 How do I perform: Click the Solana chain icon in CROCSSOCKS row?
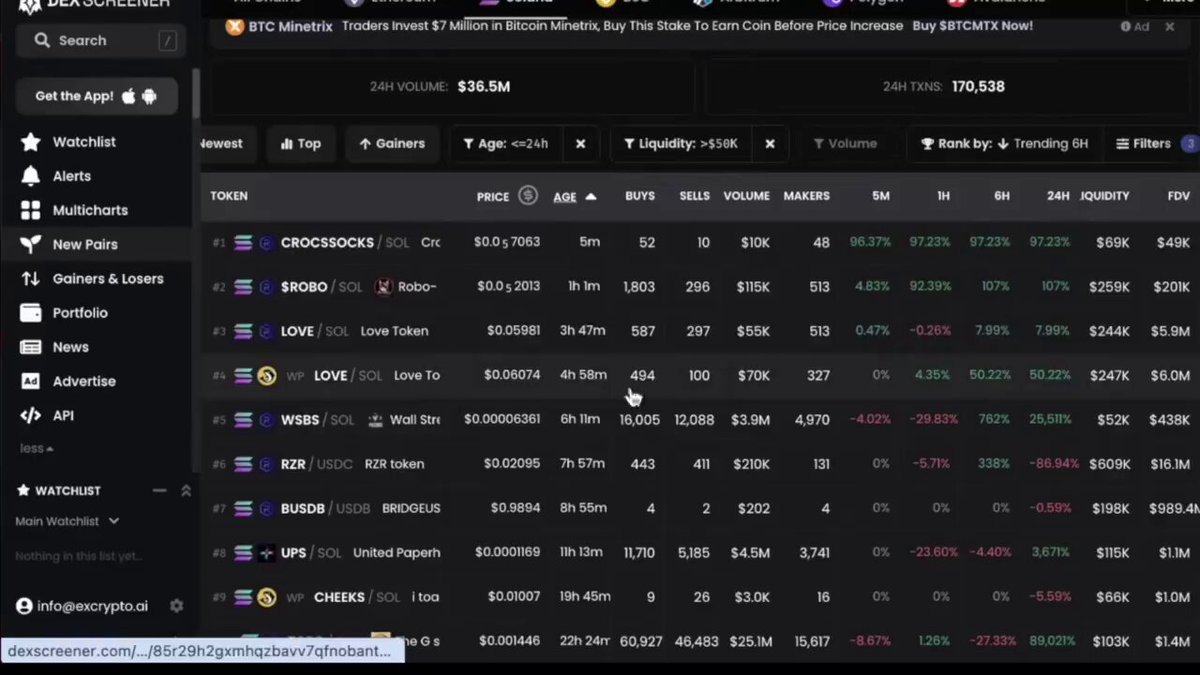[243, 243]
